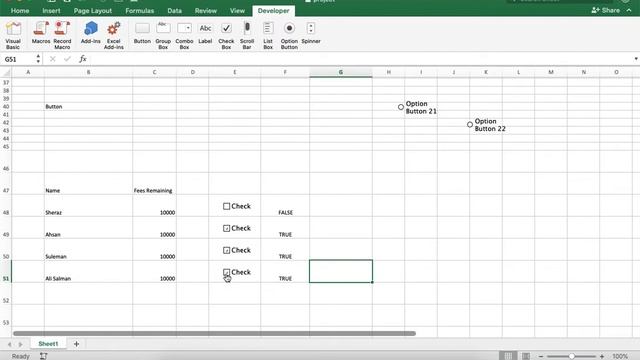
Task: Click the accessibility icon in status bar
Action: click(43, 356)
